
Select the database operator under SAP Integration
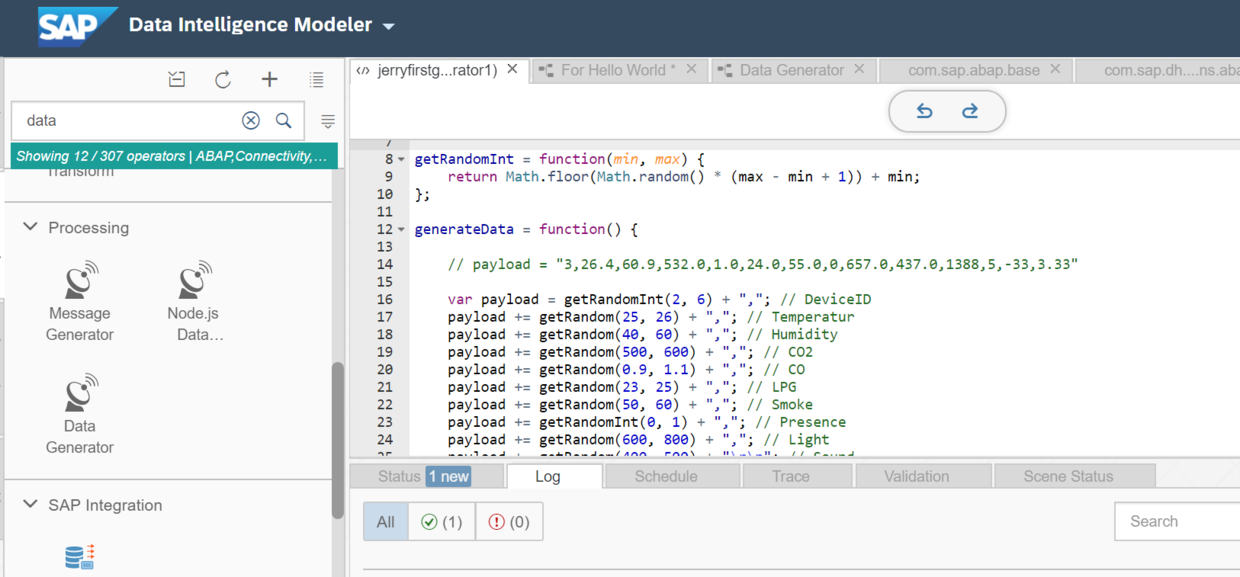click(x=80, y=557)
